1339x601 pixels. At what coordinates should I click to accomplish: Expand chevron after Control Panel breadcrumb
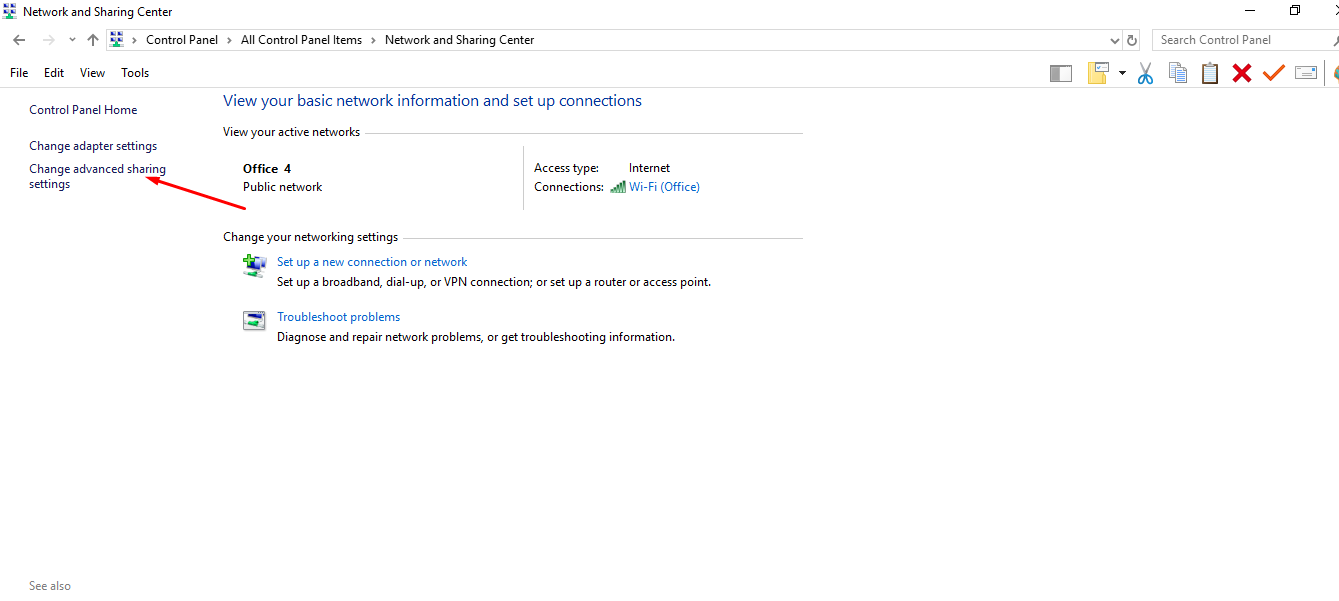coord(229,40)
